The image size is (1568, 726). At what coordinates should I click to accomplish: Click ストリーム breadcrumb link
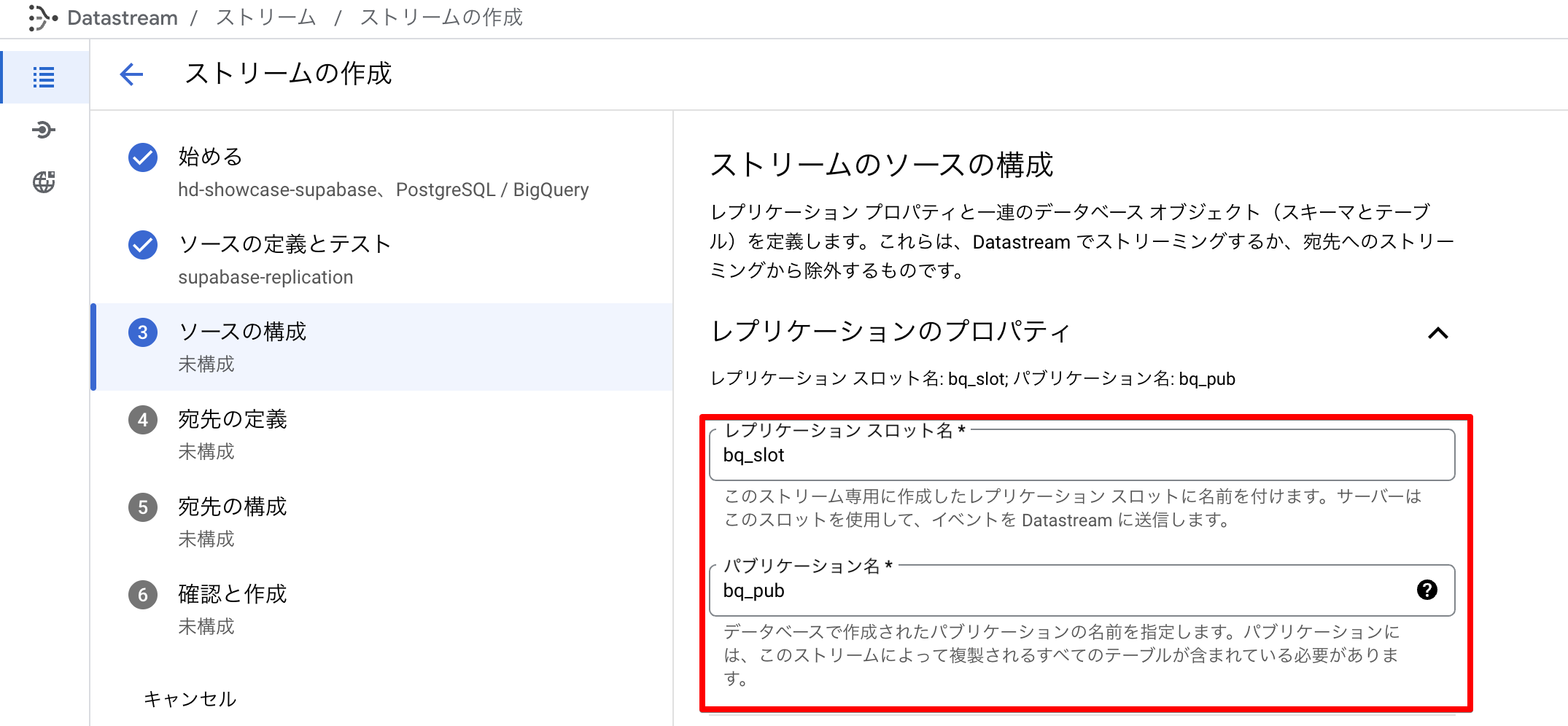[x=265, y=17]
